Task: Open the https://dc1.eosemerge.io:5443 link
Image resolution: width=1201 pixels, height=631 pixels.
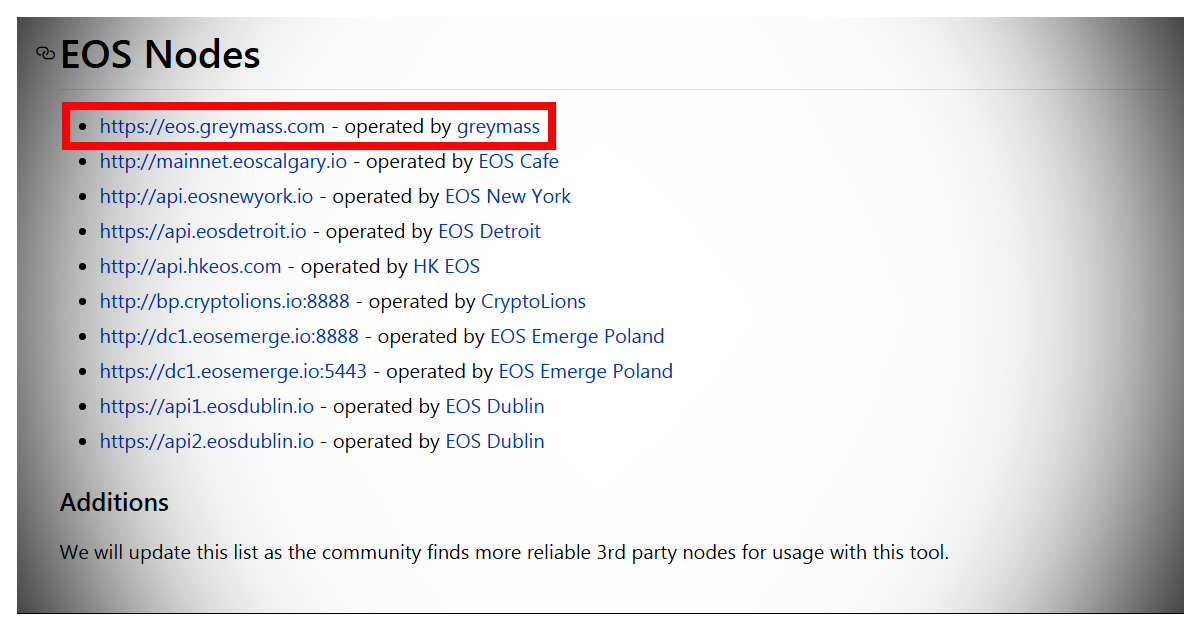Action: click(233, 372)
